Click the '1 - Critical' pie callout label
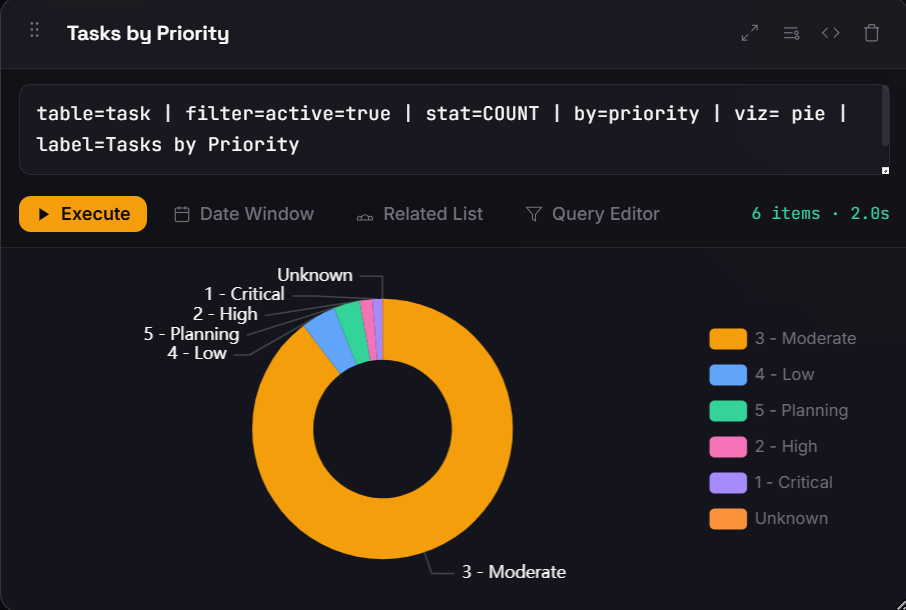 pos(244,294)
